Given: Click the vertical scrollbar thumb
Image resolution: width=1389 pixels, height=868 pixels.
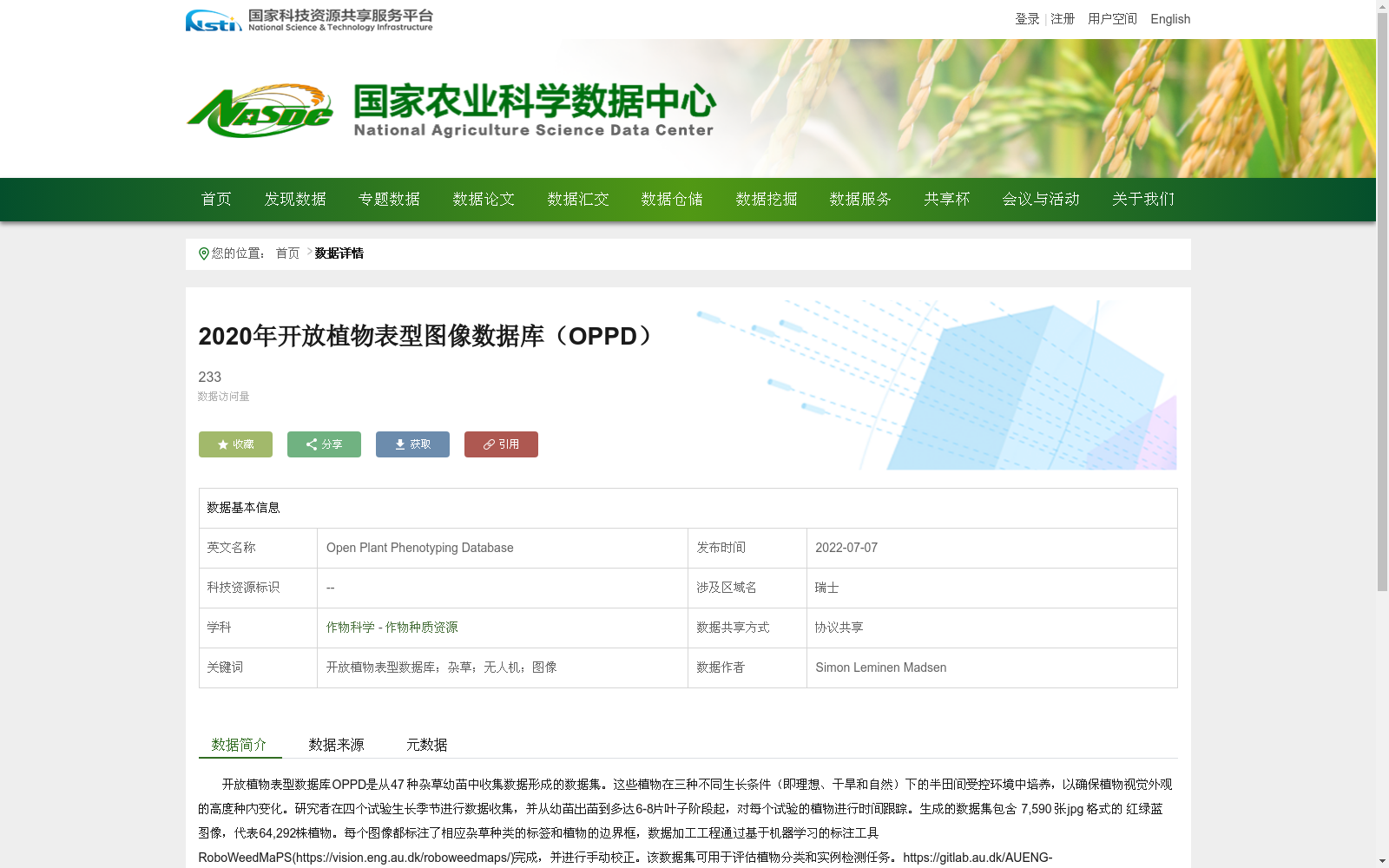Looking at the screenshot, I should (1382, 302).
